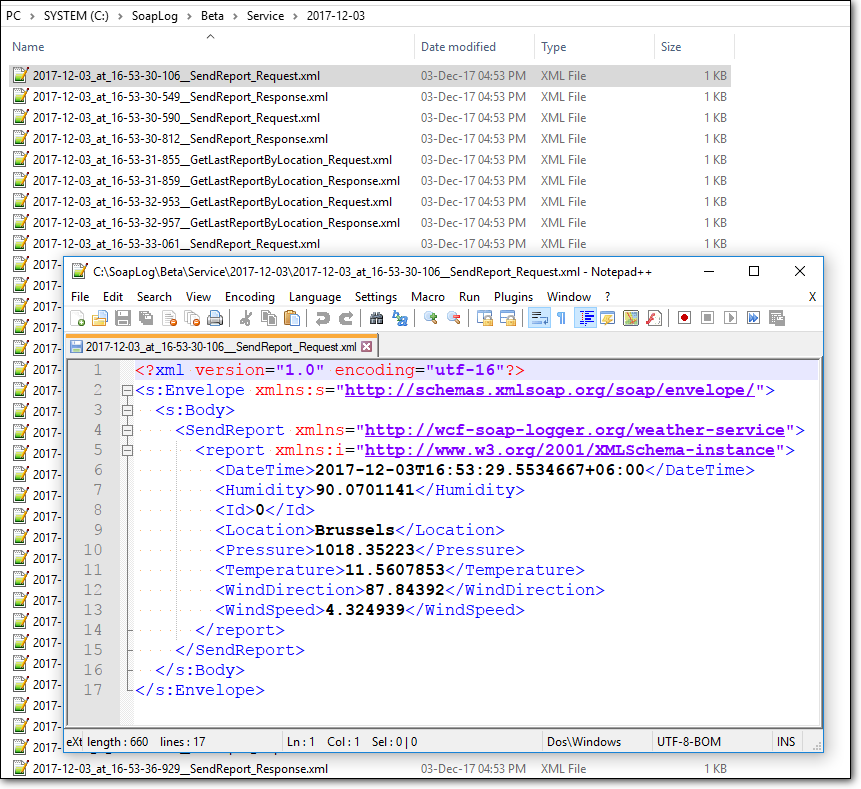
Task: Close the SendReport_Request.xml tab using its red X
Action: coord(366,347)
